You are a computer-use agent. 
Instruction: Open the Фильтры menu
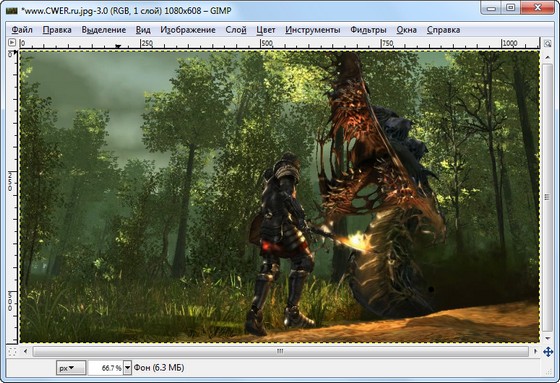coord(368,30)
